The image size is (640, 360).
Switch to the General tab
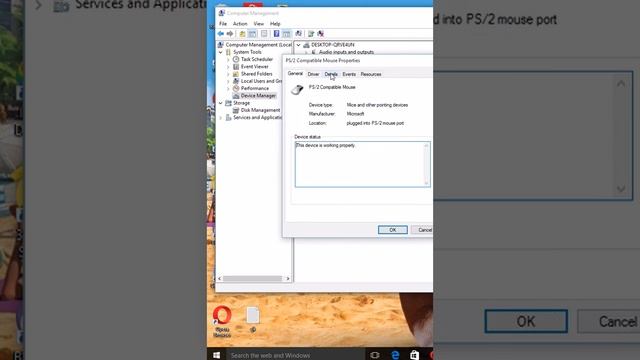coord(295,73)
